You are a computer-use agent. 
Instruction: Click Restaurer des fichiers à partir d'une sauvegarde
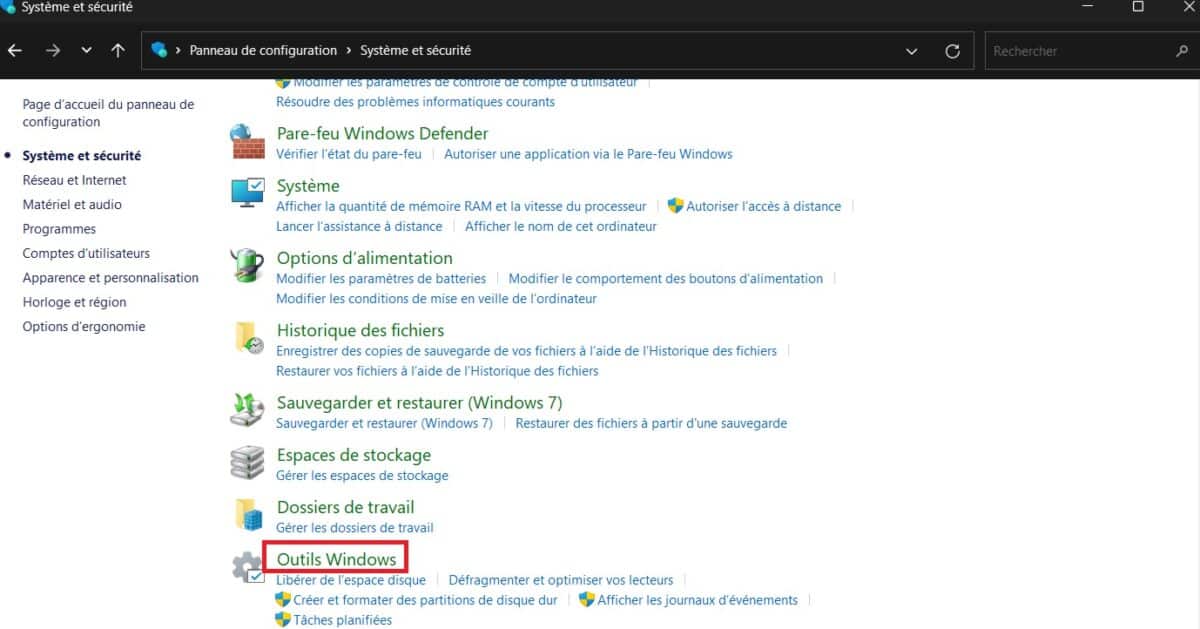tap(651, 423)
